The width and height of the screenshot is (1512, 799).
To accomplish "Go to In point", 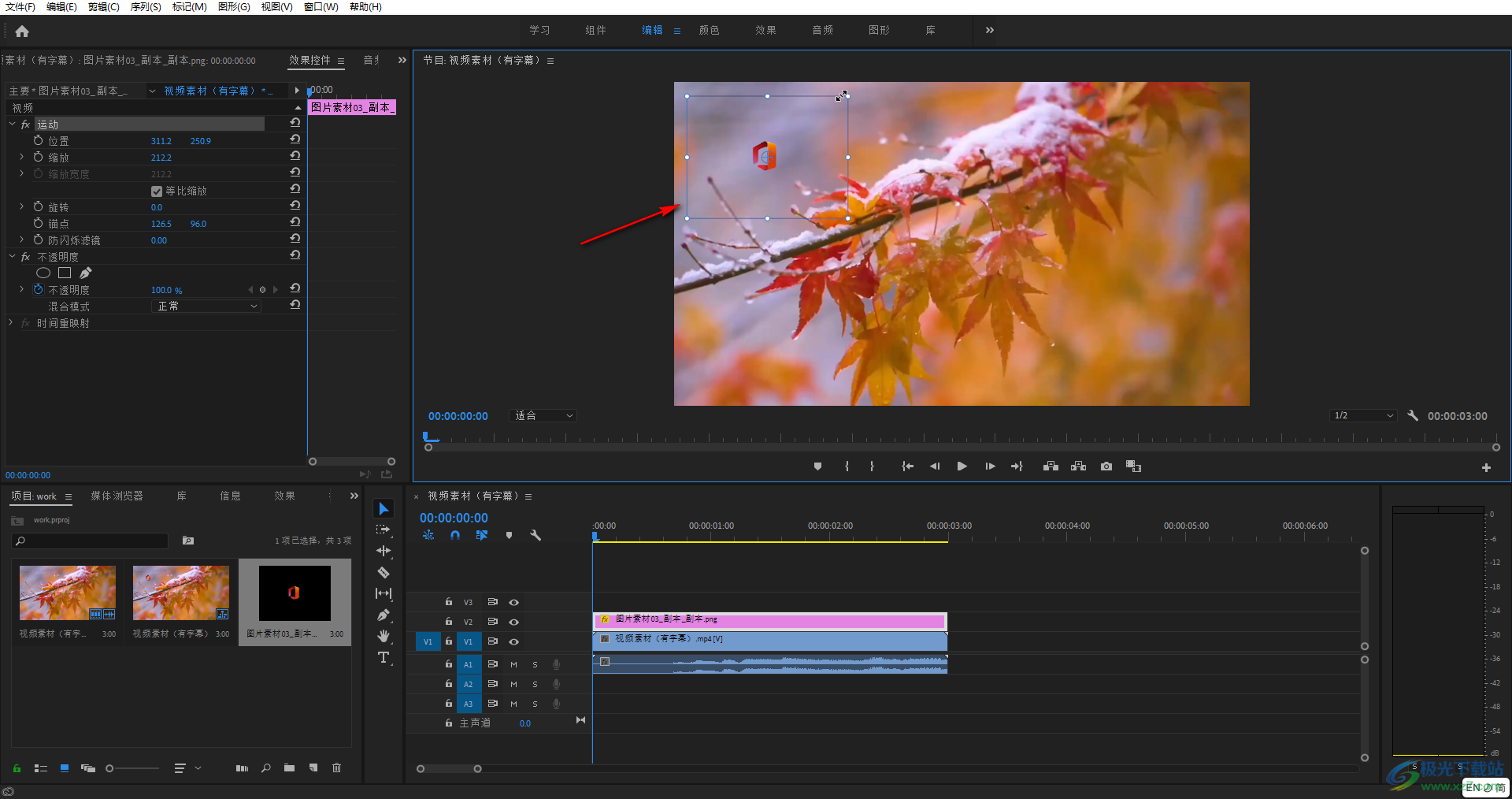I will [x=907, y=466].
